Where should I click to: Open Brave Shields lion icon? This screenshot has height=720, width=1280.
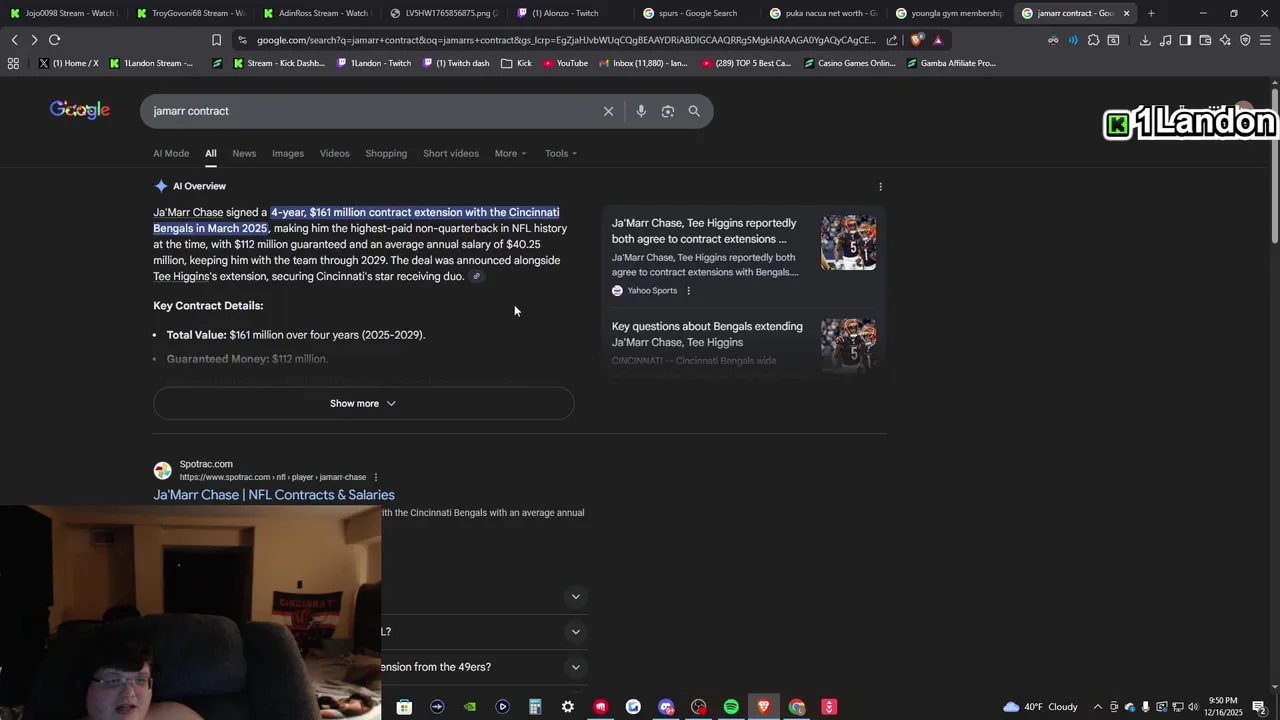(x=916, y=40)
